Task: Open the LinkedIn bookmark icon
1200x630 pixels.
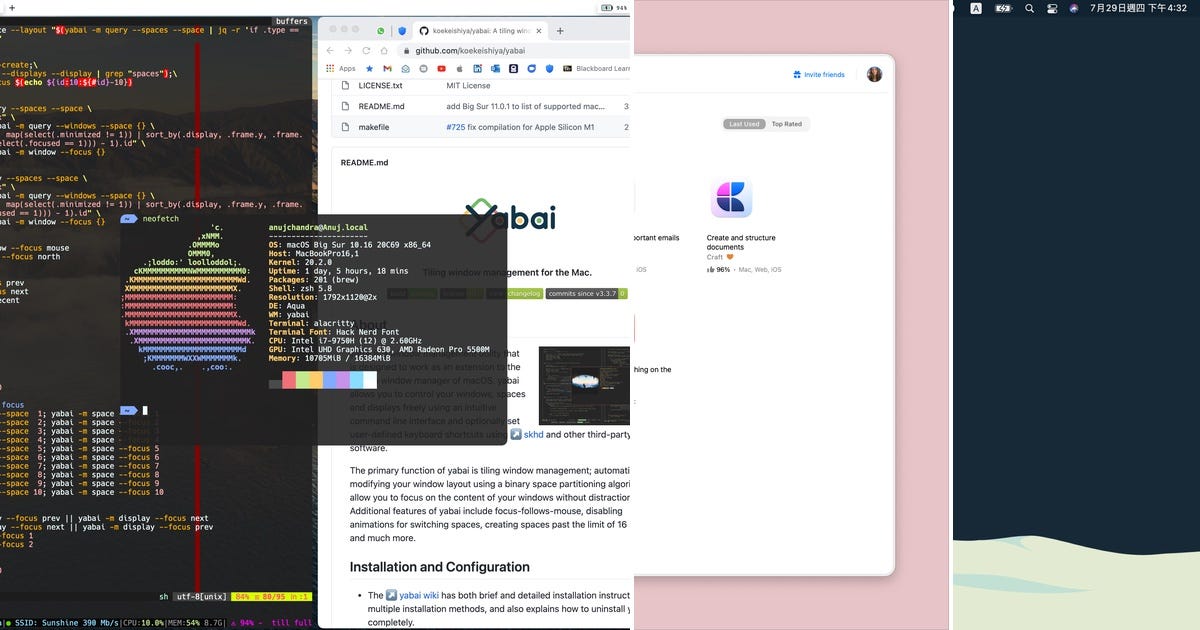Action: [477, 68]
